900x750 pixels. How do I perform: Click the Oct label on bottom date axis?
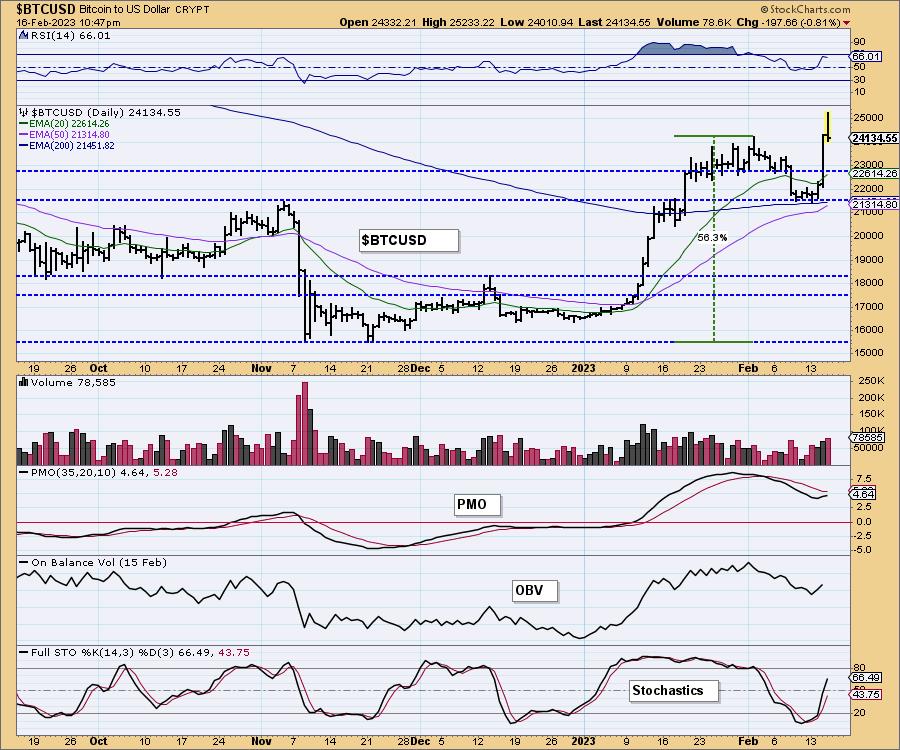(98, 741)
